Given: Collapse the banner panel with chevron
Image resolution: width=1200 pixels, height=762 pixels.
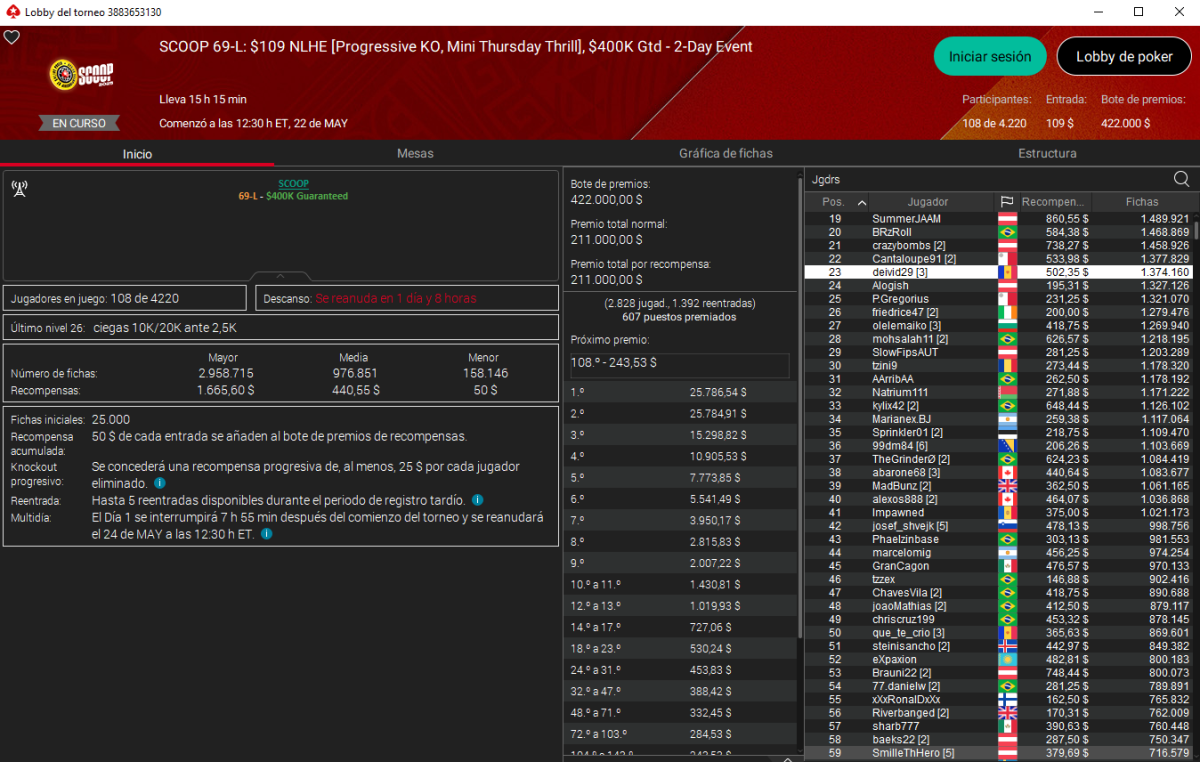Looking at the screenshot, I should coord(280,276).
